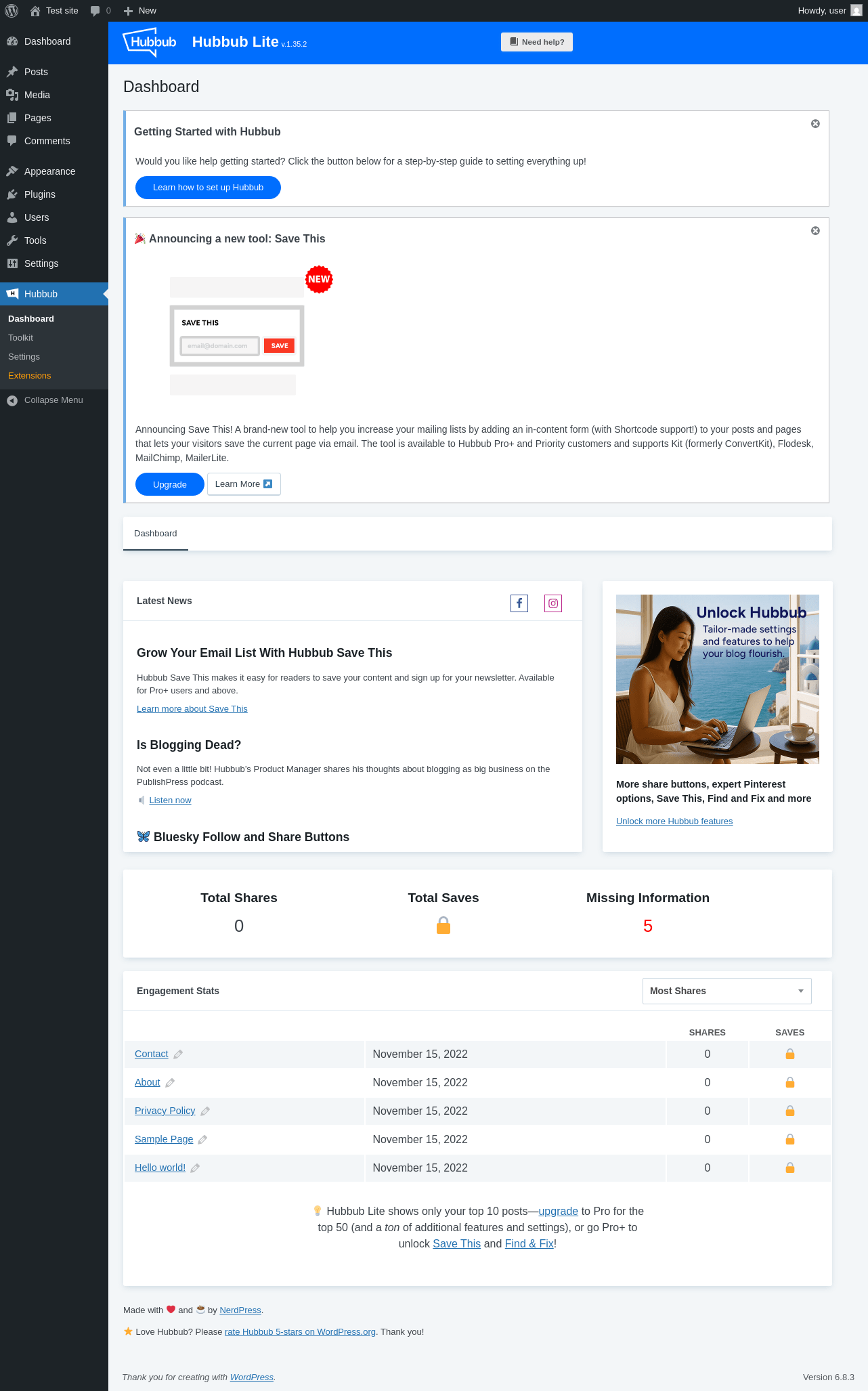Dismiss the Getting Started with Hubbub notice
868x1391 pixels.
pyautogui.click(x=815, y=124)
